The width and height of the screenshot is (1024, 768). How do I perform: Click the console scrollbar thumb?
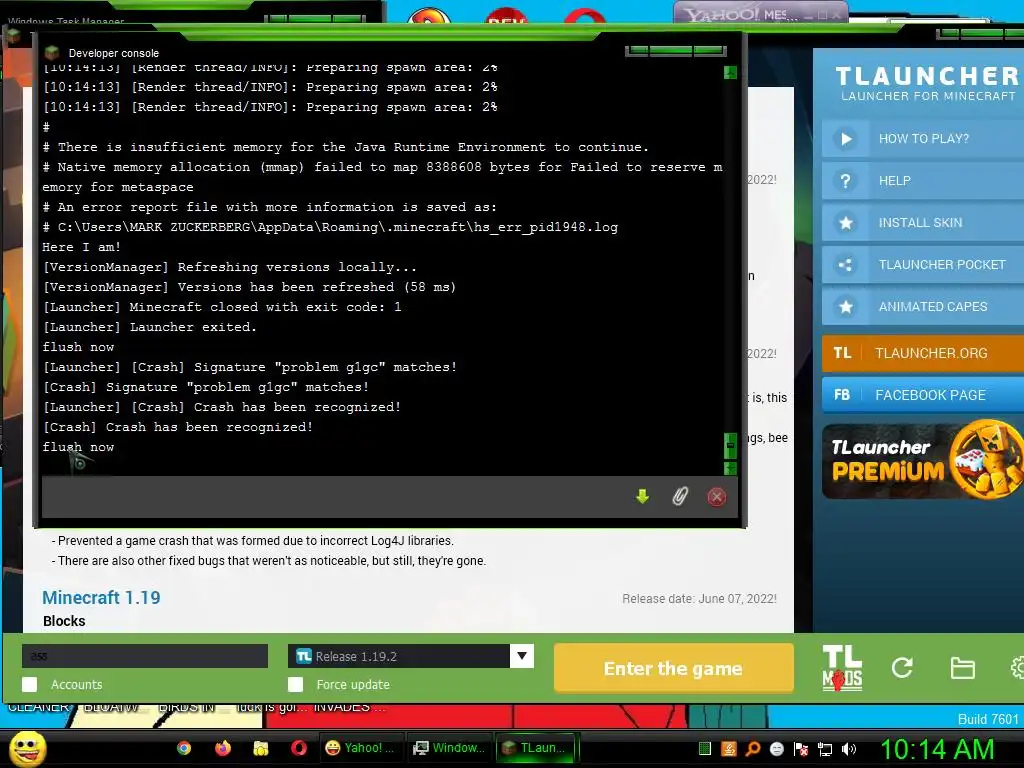pos(730,447)
